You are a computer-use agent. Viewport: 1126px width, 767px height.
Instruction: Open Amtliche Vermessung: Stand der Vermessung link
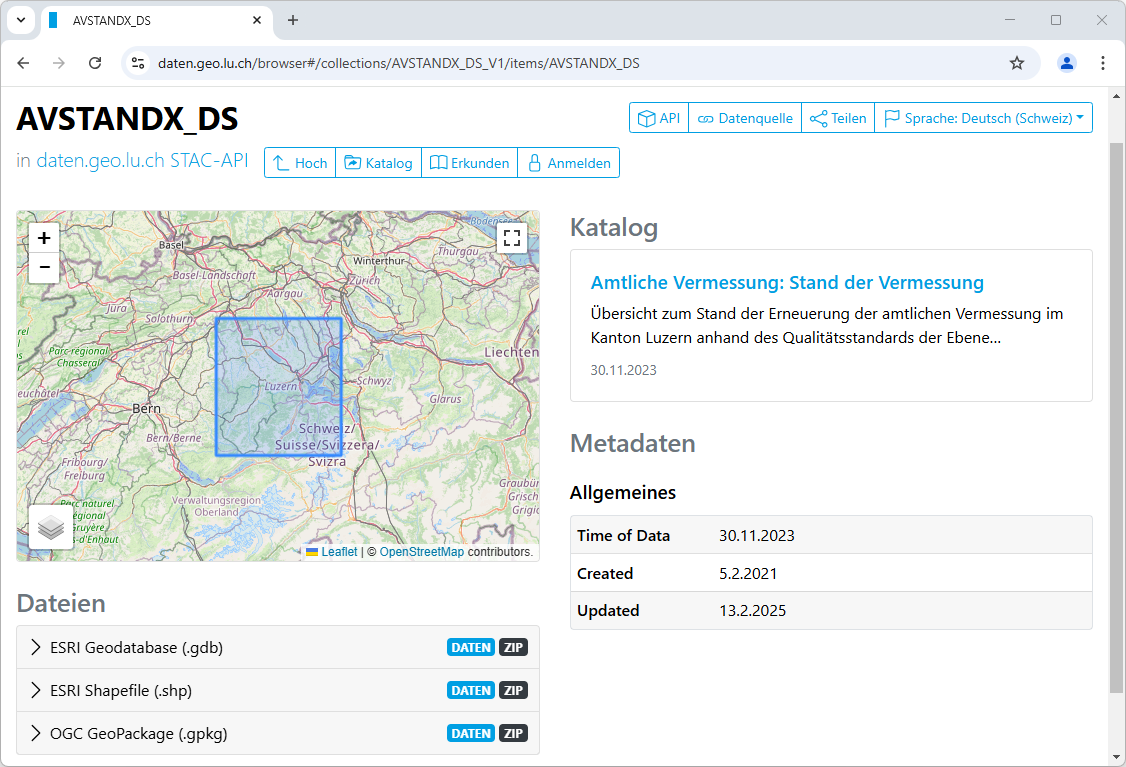[x=787, y=283]
